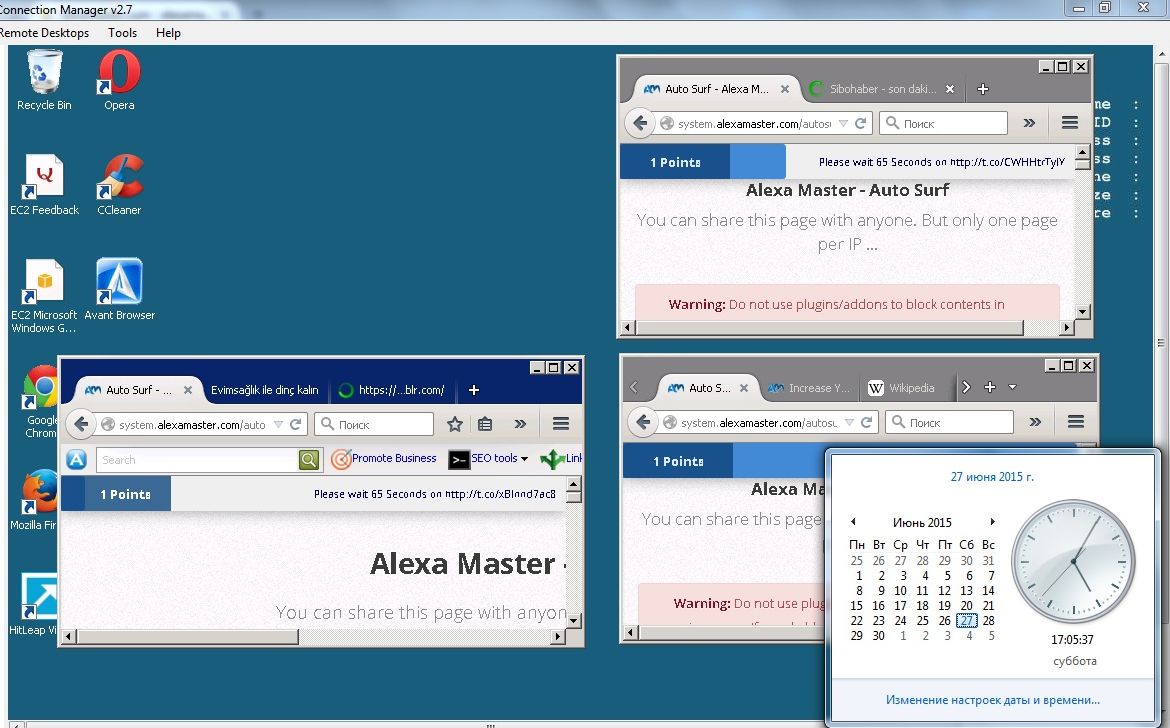Click the bookmark star in the bottom-left browser
This screenshot has height=728, width=1170.
click(455, 424)
